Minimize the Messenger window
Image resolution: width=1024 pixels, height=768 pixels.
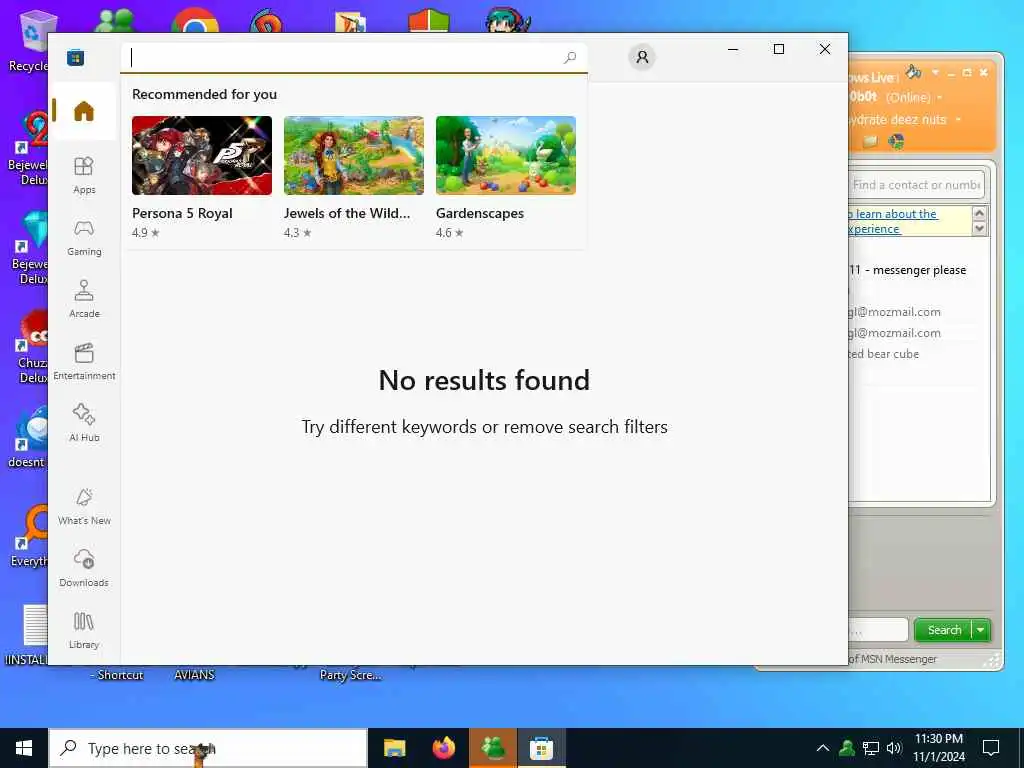tap(951, 73)
